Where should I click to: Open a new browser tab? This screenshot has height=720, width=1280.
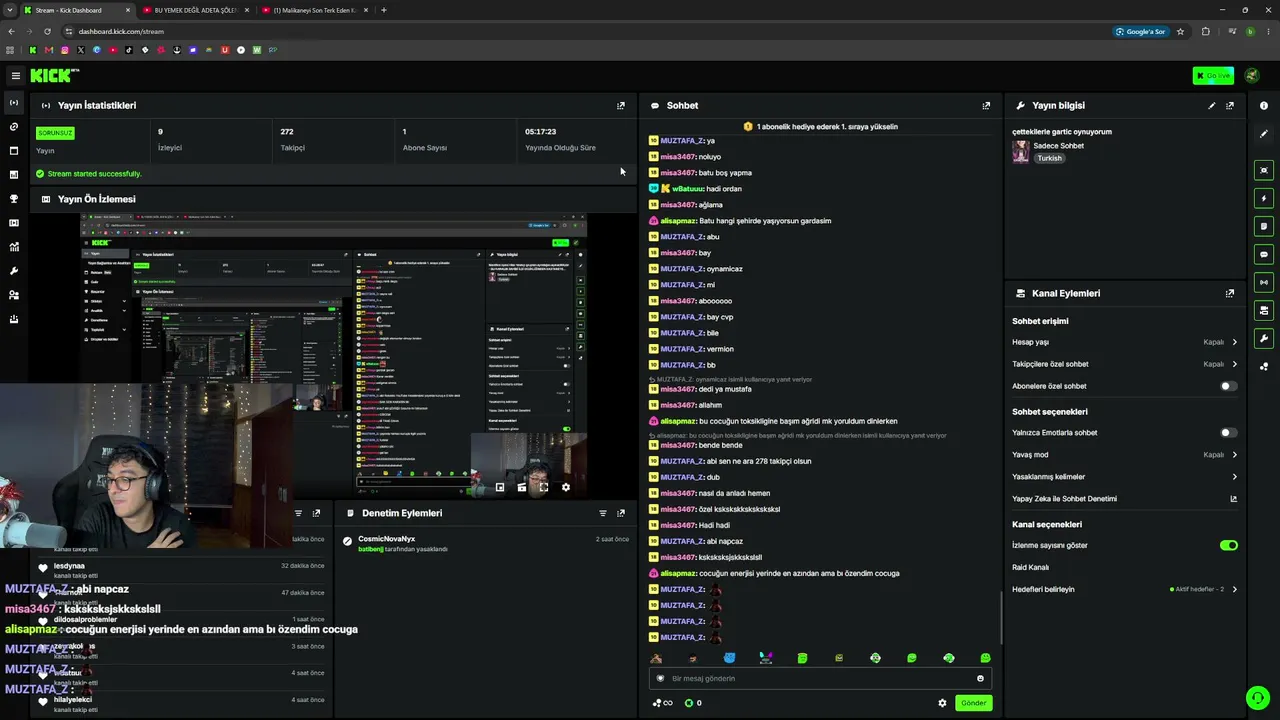click(384, 10)
